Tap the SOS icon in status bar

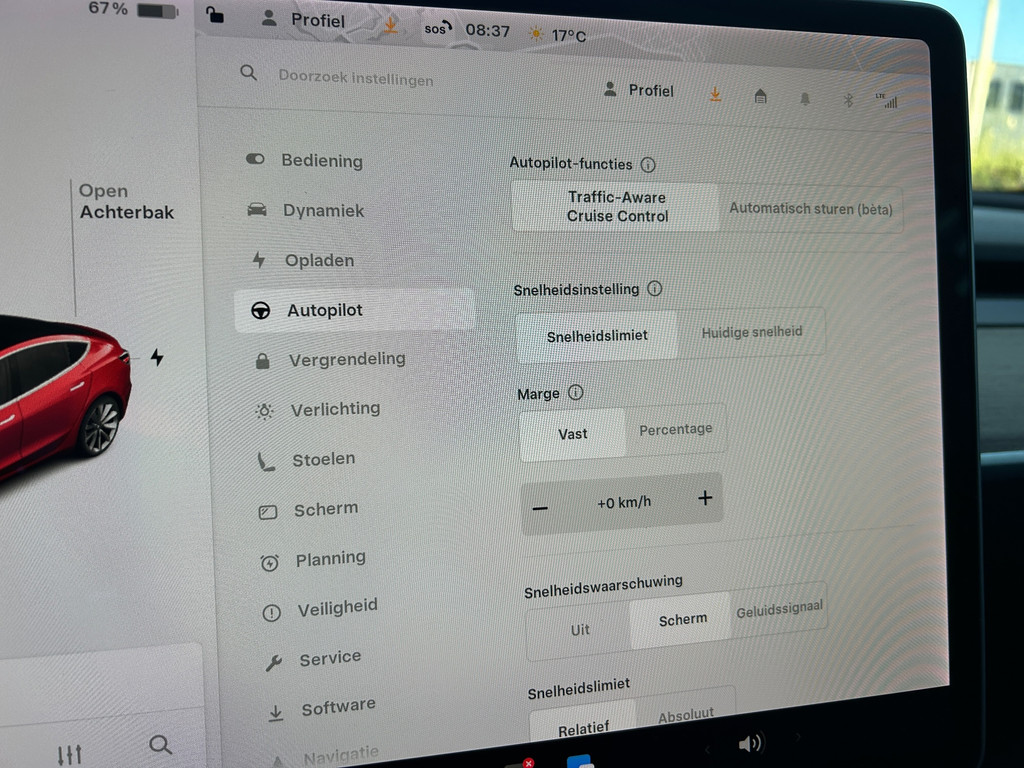(x=438, y=29)
